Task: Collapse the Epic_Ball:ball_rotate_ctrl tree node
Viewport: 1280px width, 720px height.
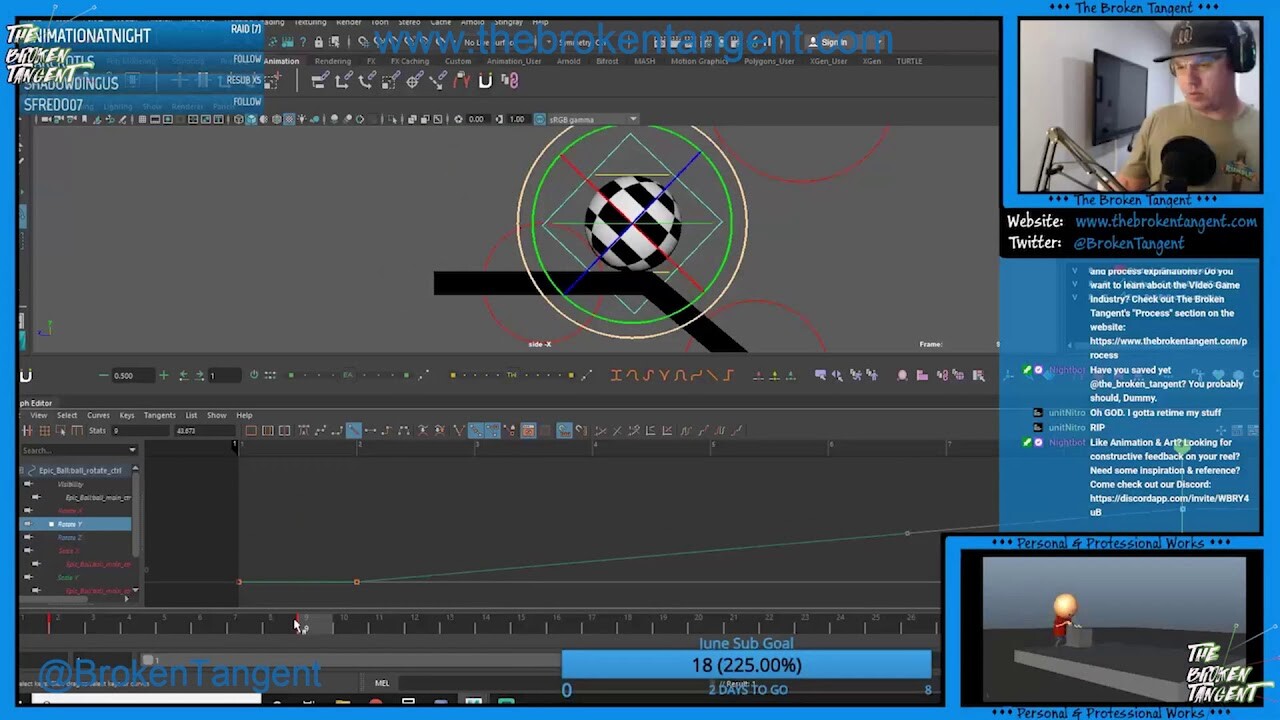Action: click(x=21, y=470)
